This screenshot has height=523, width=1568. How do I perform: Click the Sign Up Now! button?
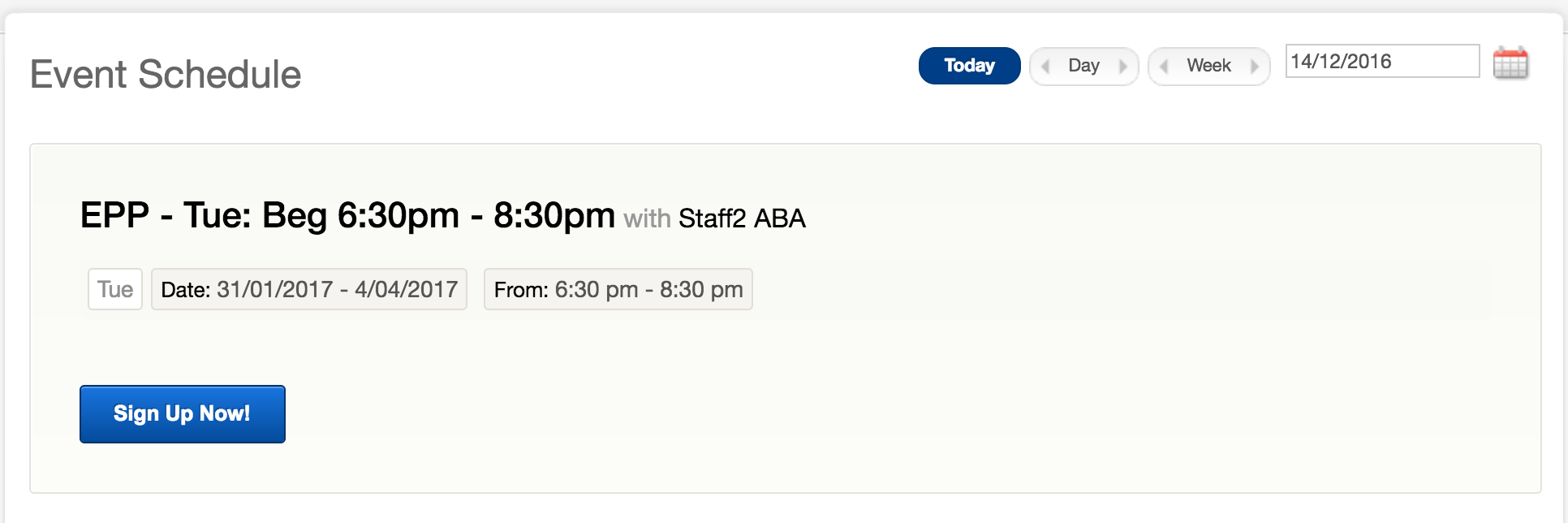coord(183,414)
